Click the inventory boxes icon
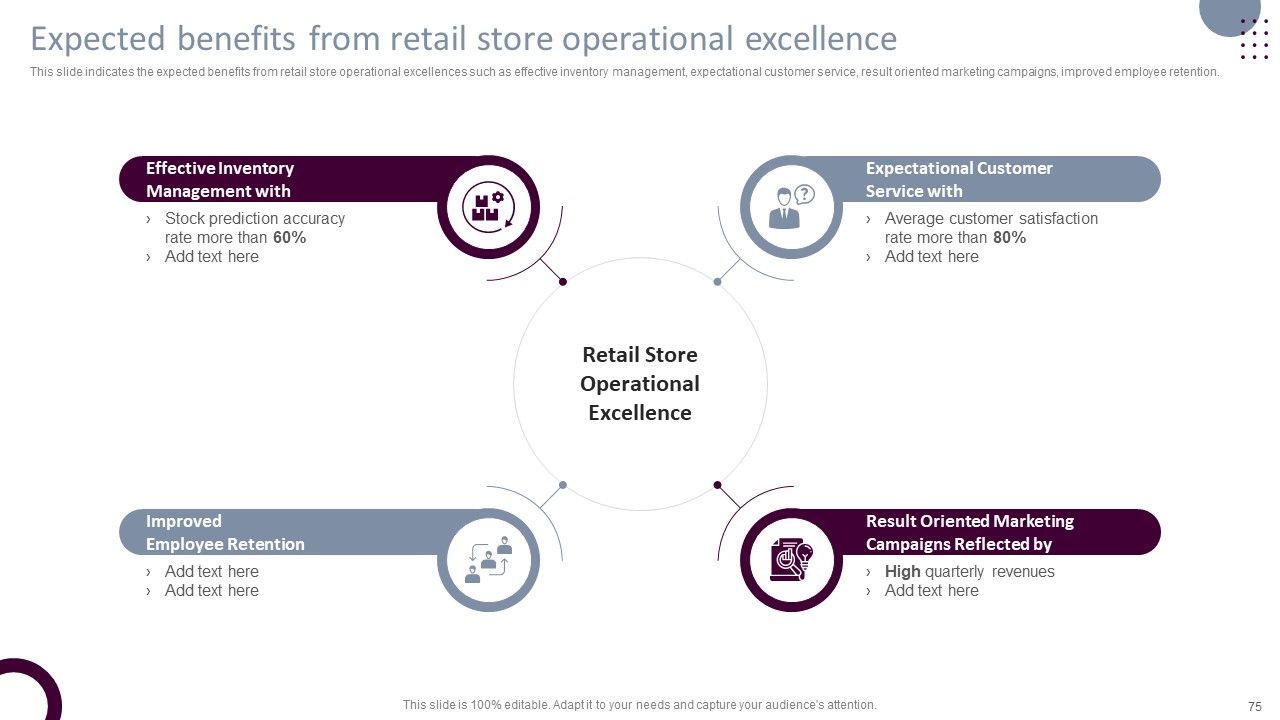Image resolution: width=1280 pixels, height=720 pixels. point(488,207)
